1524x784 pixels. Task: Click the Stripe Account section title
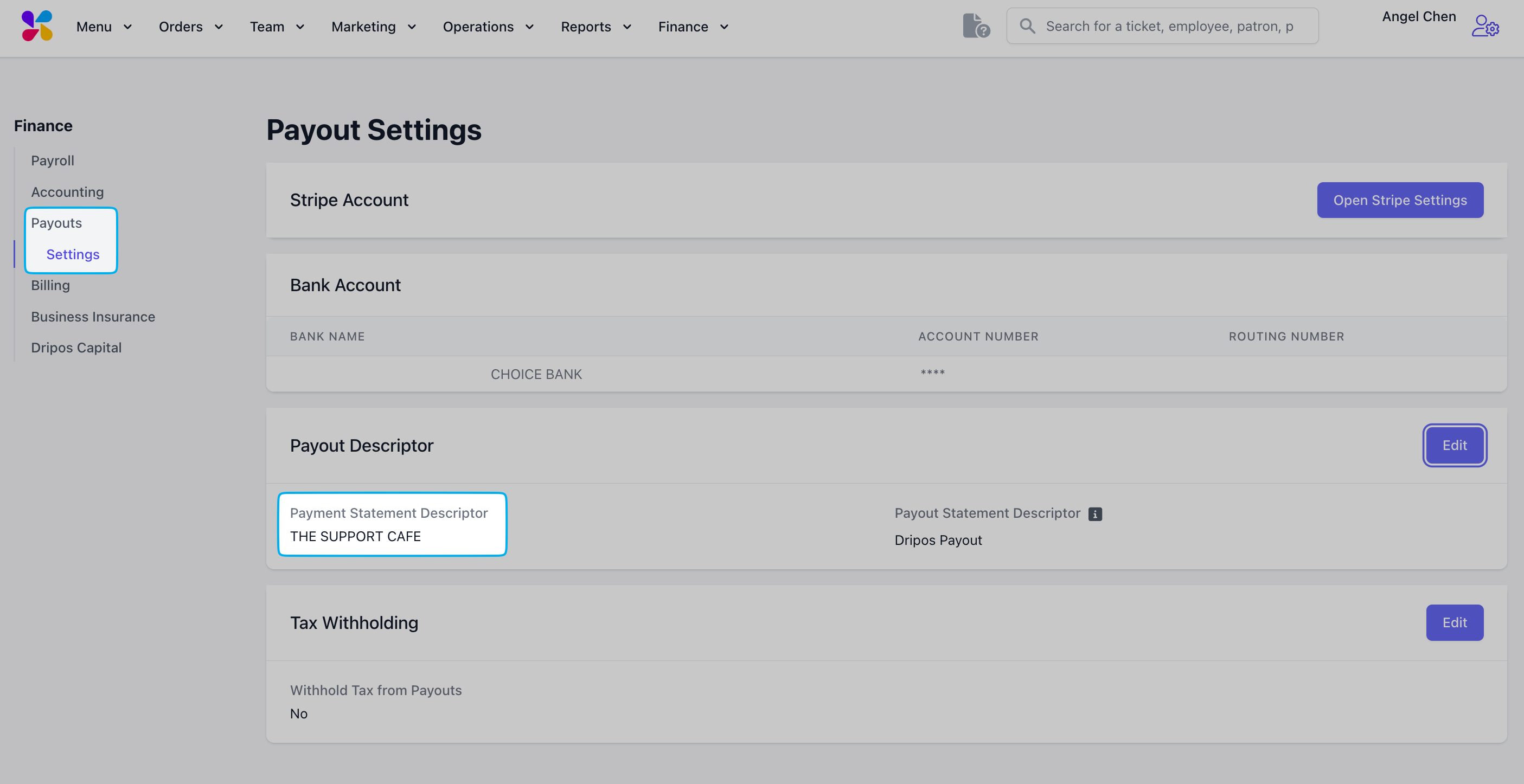[349, 200]
